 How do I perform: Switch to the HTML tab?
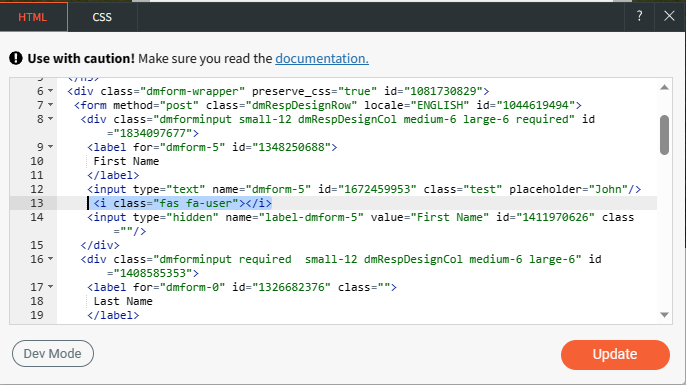33,17
